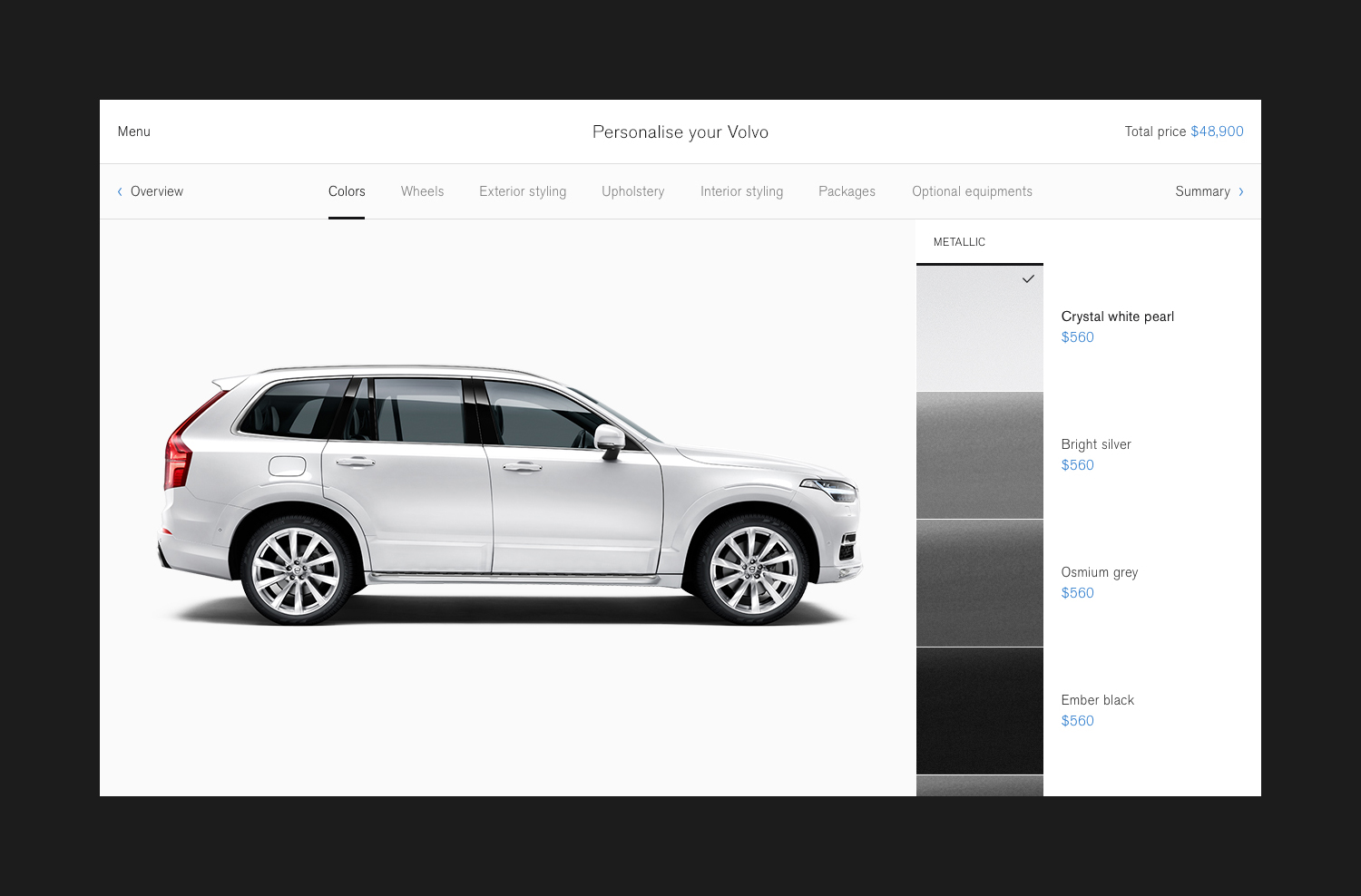The width and height of the screenshot is (1361, 896).
Task: Click the Ember black label
Action: [1098, 700]
